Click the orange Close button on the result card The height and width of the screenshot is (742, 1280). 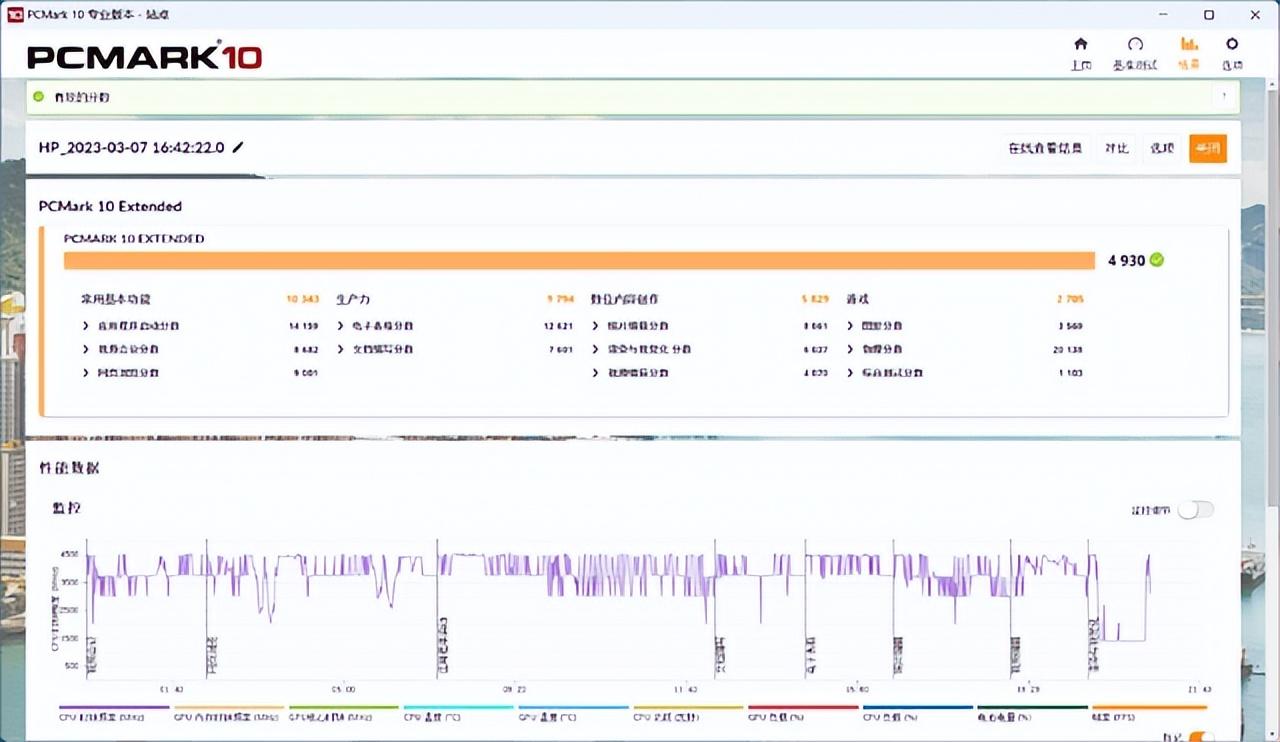coord(1208,148)
